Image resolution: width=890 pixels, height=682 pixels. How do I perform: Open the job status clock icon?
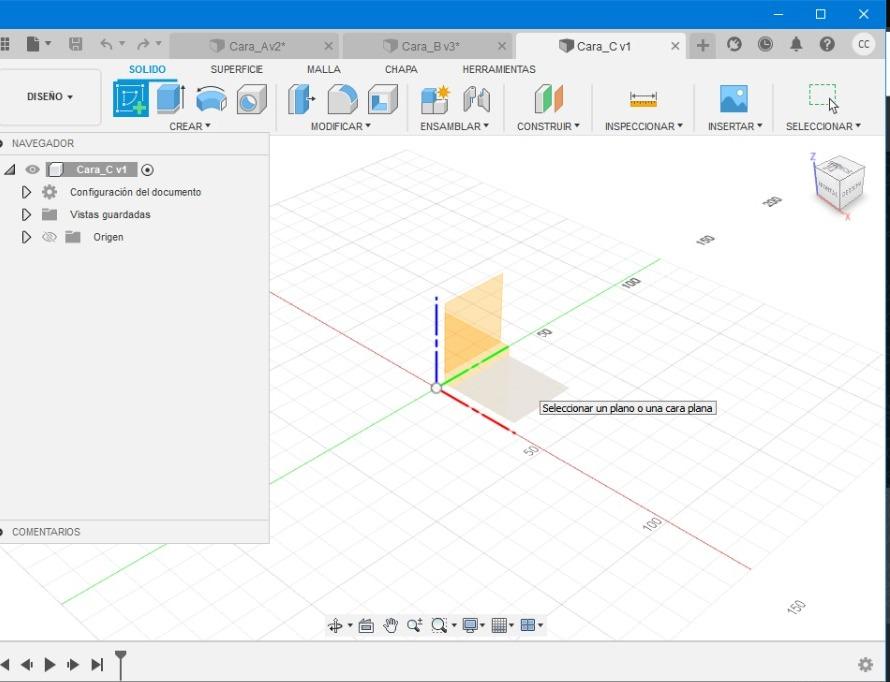[x=765, y=44]
